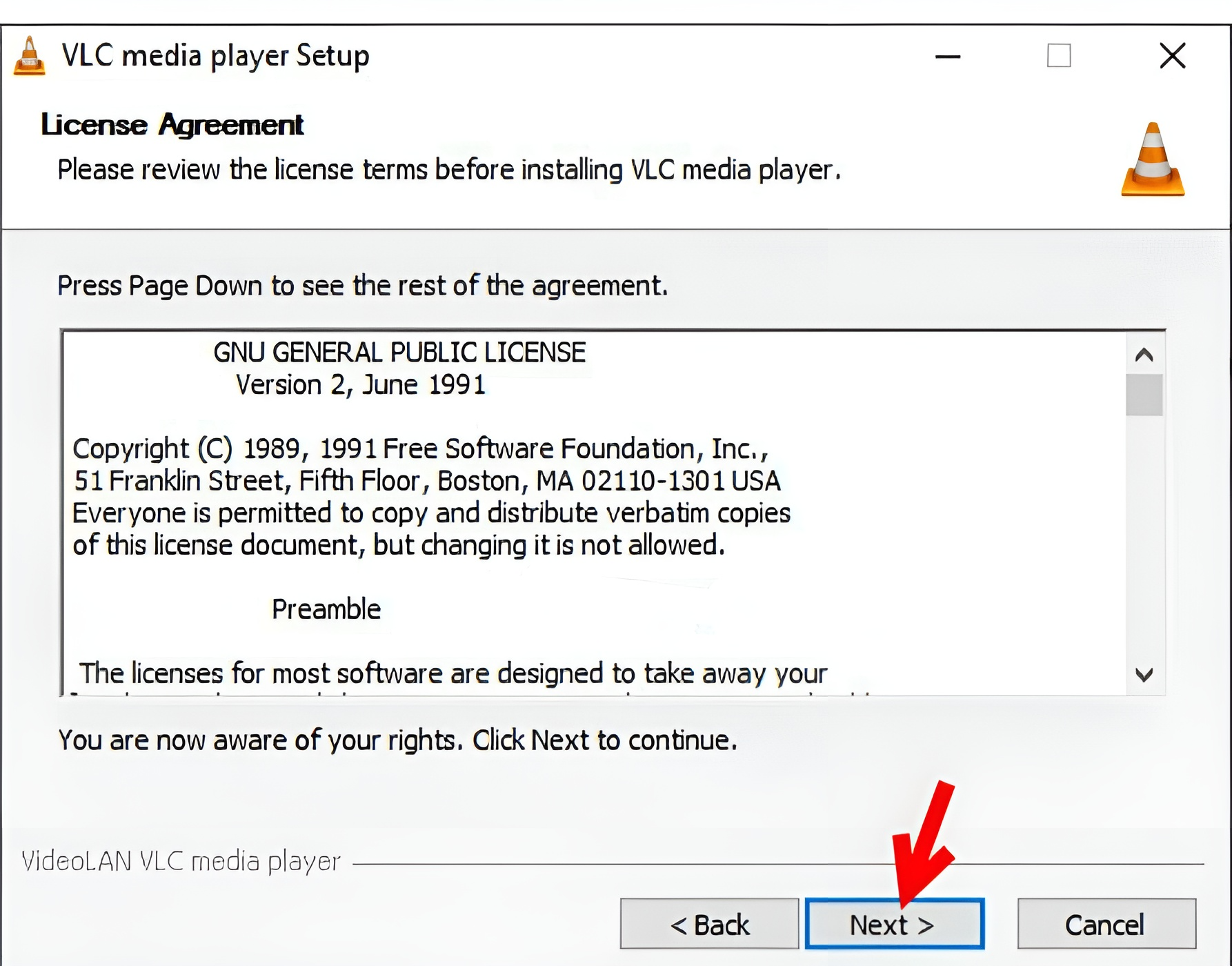Click the red arrow annotation above Next
Viewport: 1232px width, 966px height.
(x=924, y=843)
